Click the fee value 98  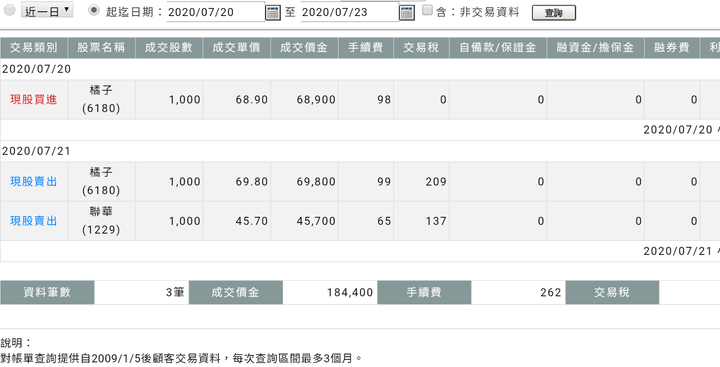[x=384, y=100]
